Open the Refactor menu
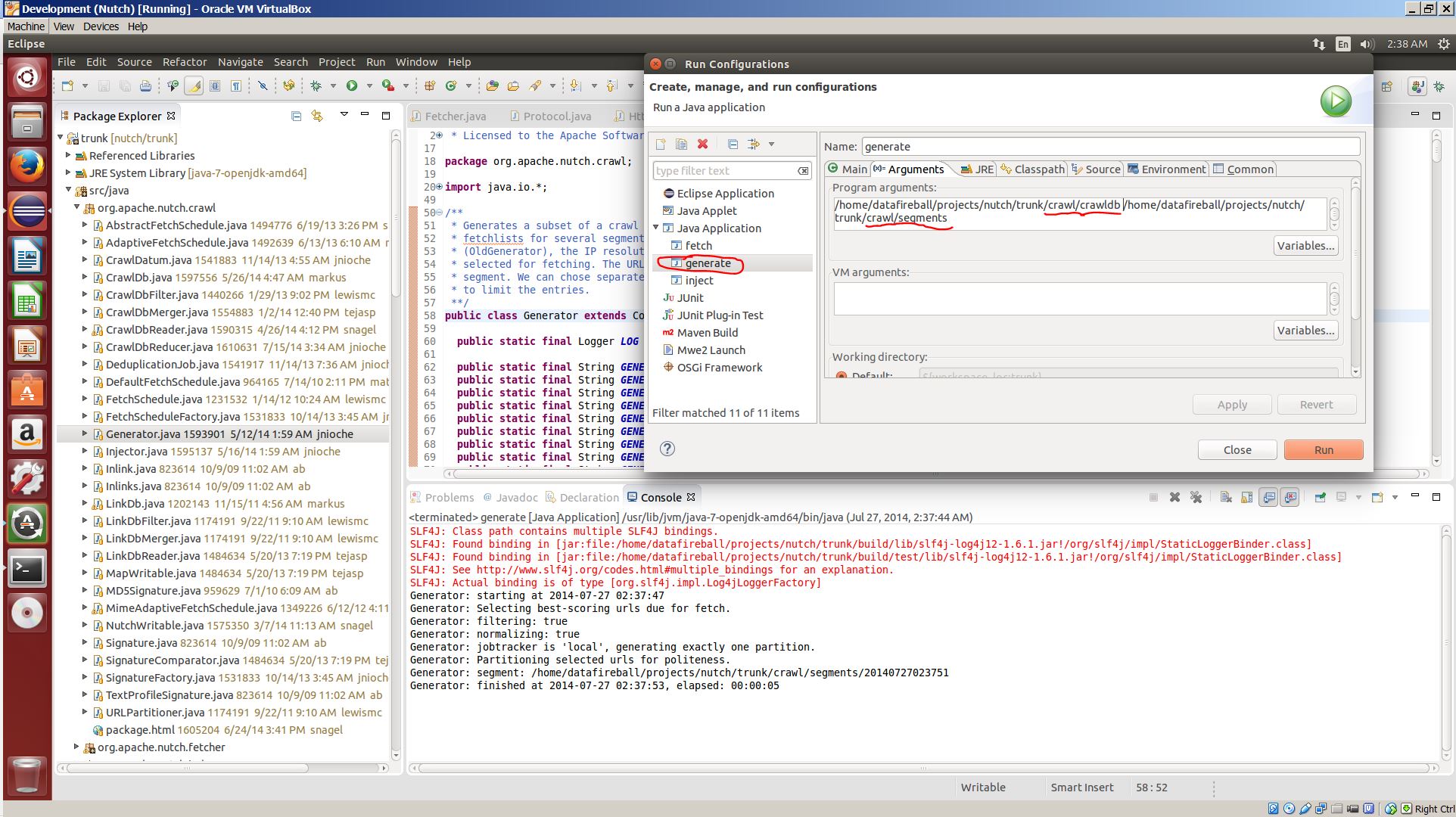This screenshot has height=817, width=1456. 184,62
